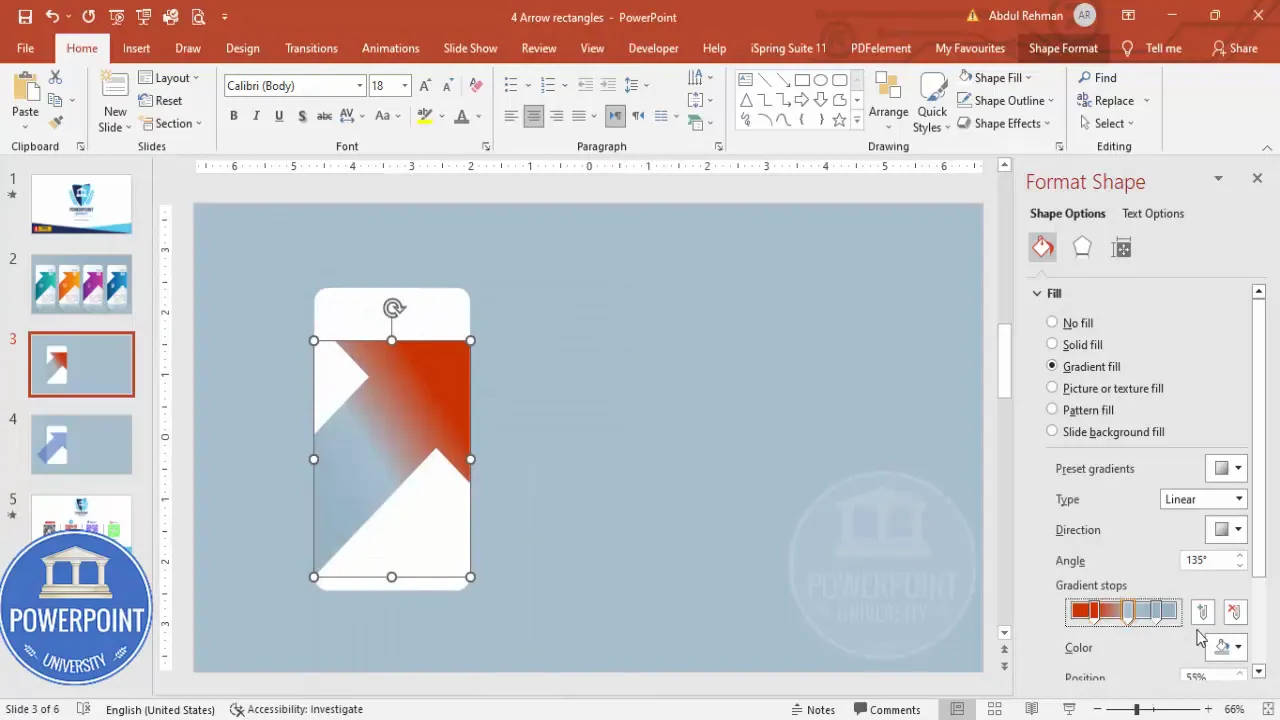Click the Format Painter brush icon

56,122
